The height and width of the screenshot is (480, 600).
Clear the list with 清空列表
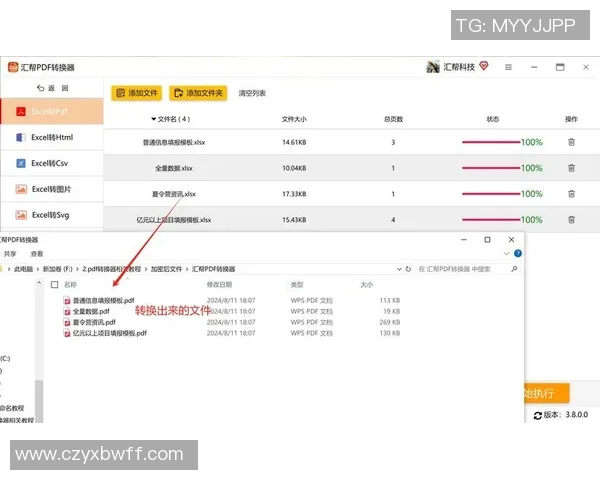[252, 93]
